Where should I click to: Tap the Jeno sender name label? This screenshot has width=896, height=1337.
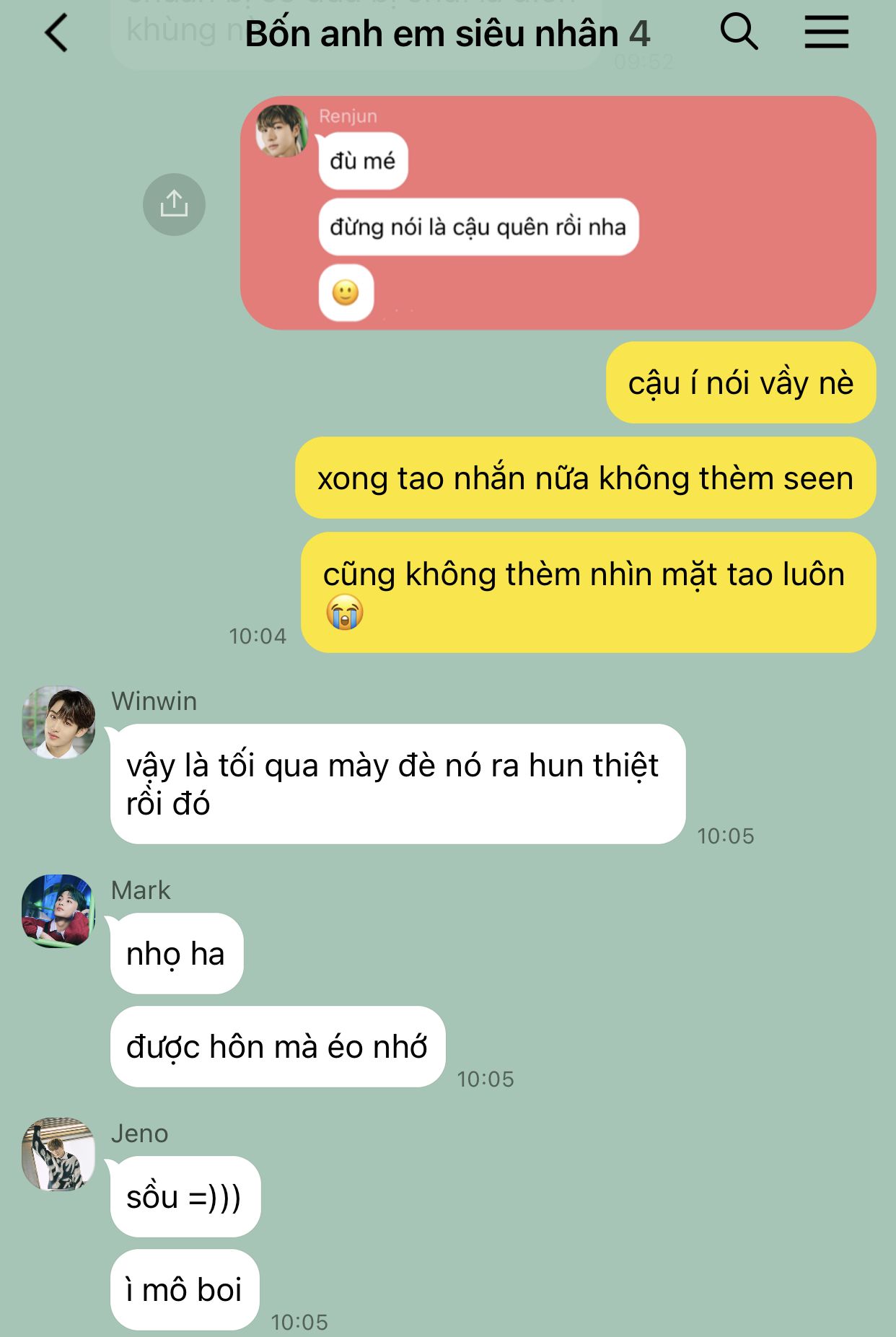139,1134
